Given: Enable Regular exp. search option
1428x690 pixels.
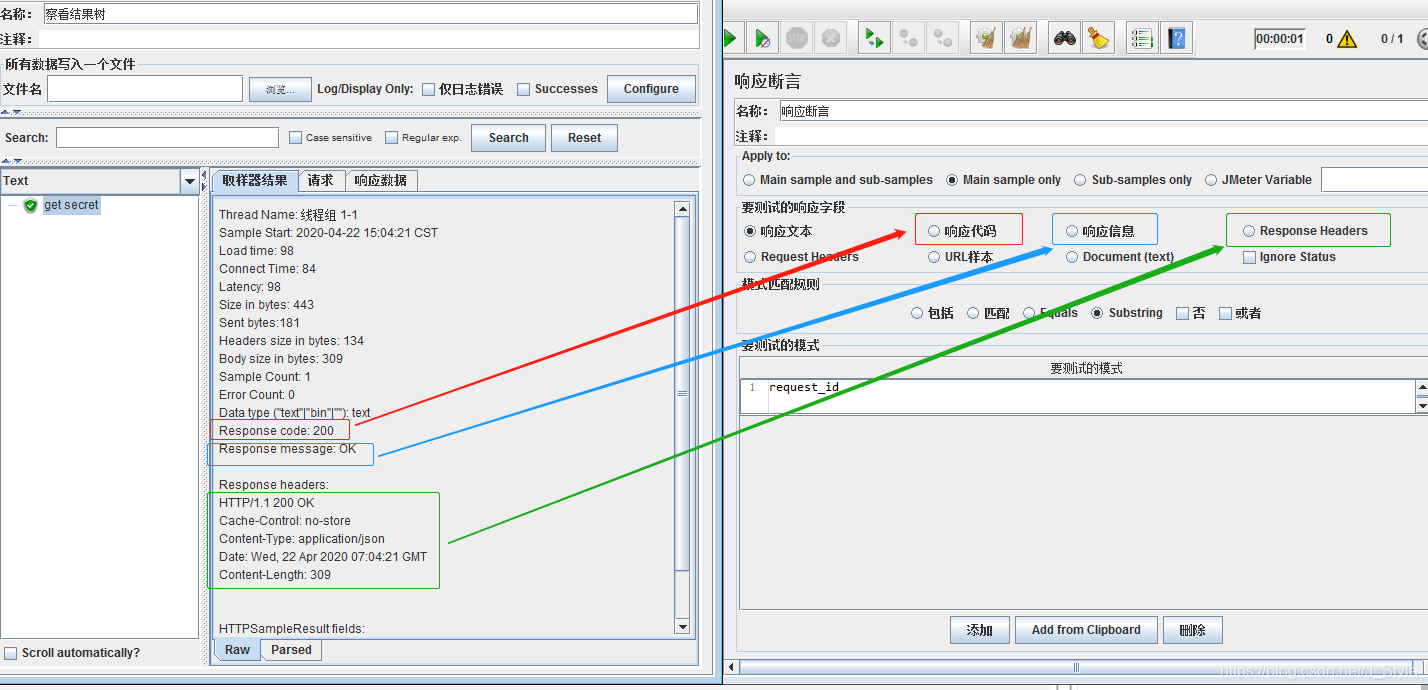Looking at the screenshot, I should pyautogui.click(x=391, y=138).
